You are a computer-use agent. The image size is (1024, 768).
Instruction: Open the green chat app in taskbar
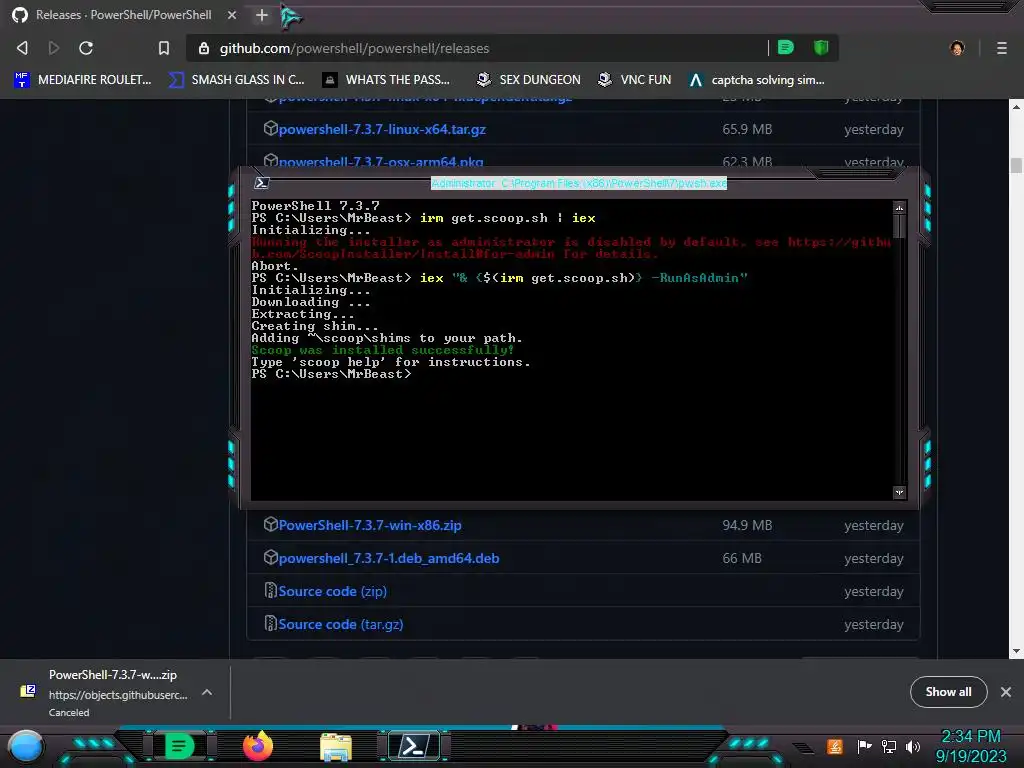tap(179, 746)
